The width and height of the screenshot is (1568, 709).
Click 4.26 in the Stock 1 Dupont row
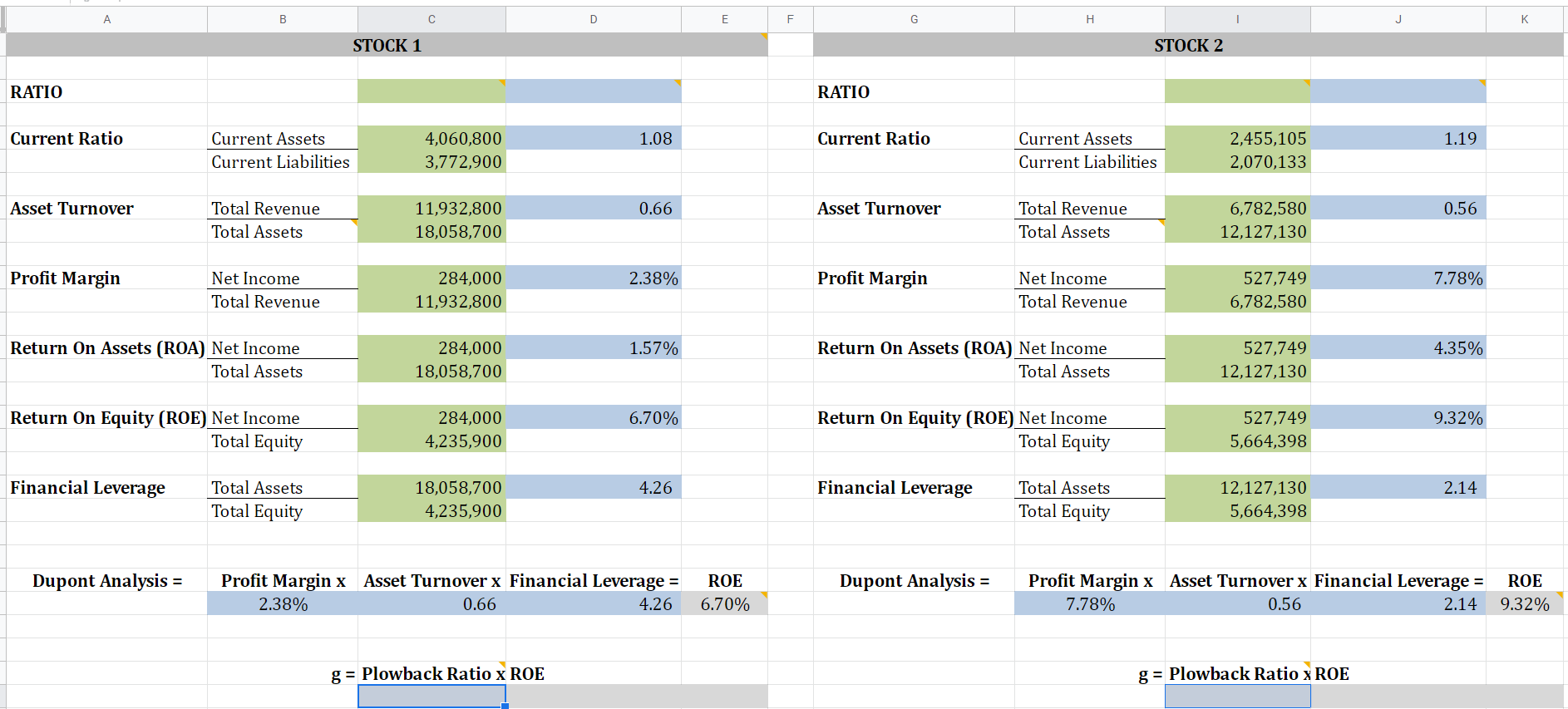(x=594, y=603)
